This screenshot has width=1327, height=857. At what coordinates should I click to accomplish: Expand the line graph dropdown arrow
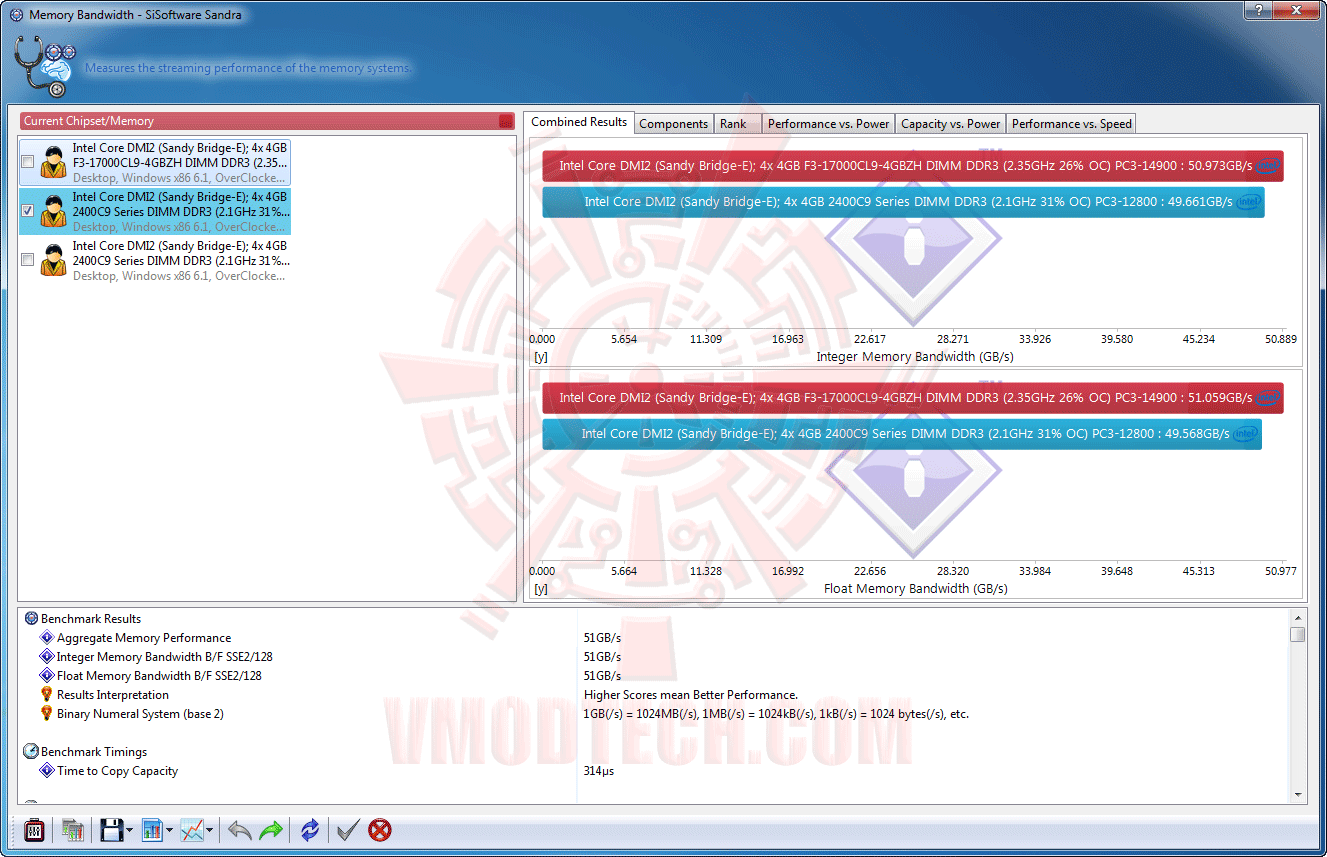click(209, 830)
